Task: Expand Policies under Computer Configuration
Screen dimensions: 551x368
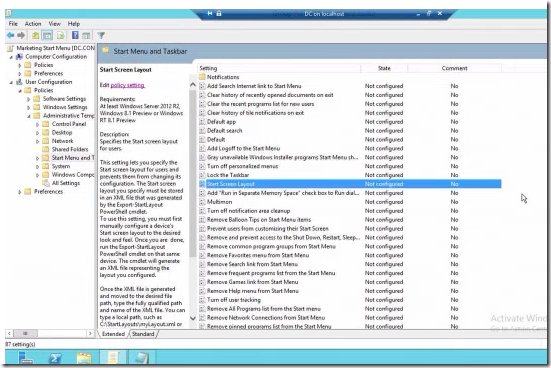Action: pyautogui.click(x=20, y=65)
